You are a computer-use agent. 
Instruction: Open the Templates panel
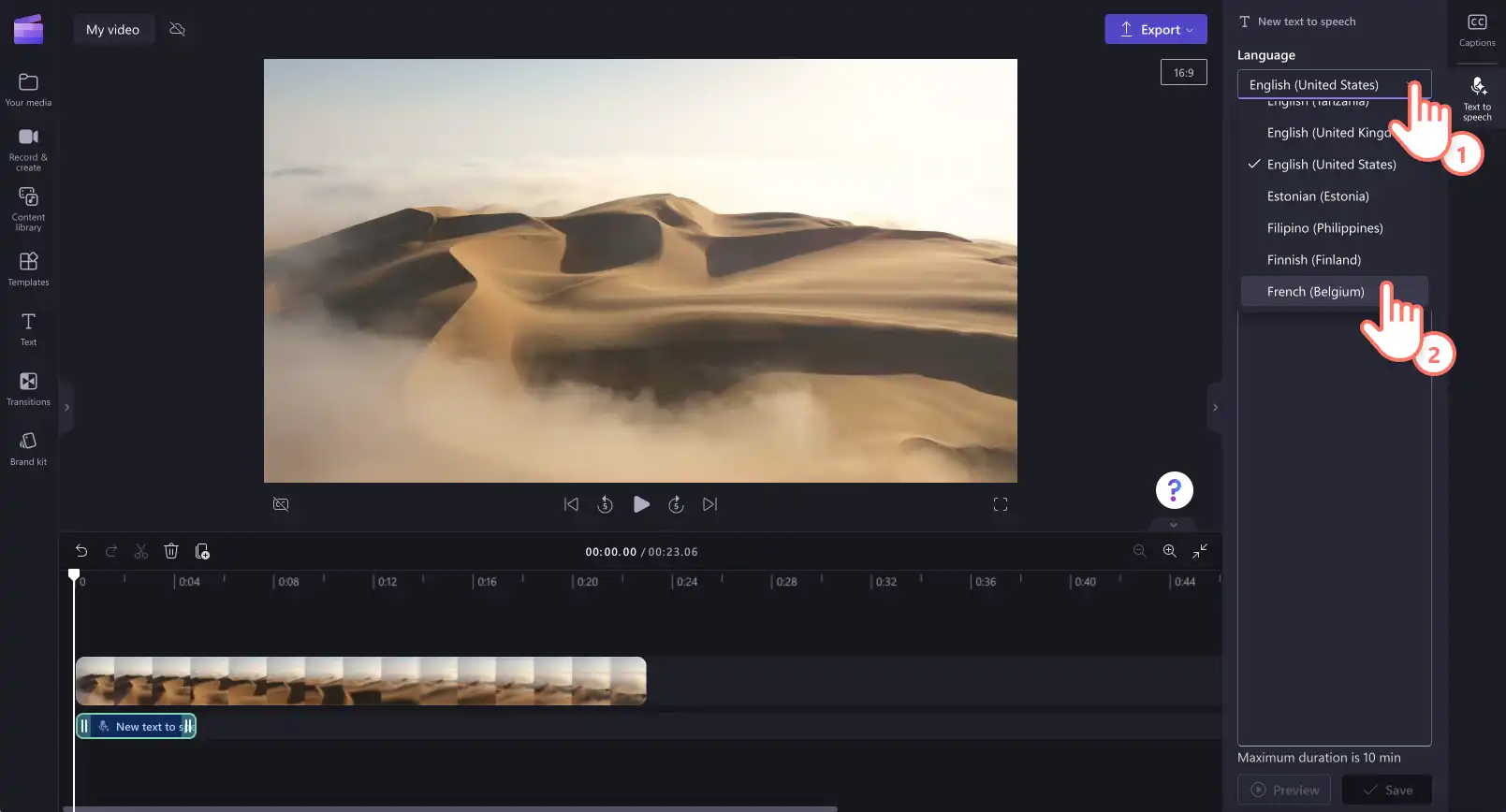pyautogui.click(x=28, y=269)
